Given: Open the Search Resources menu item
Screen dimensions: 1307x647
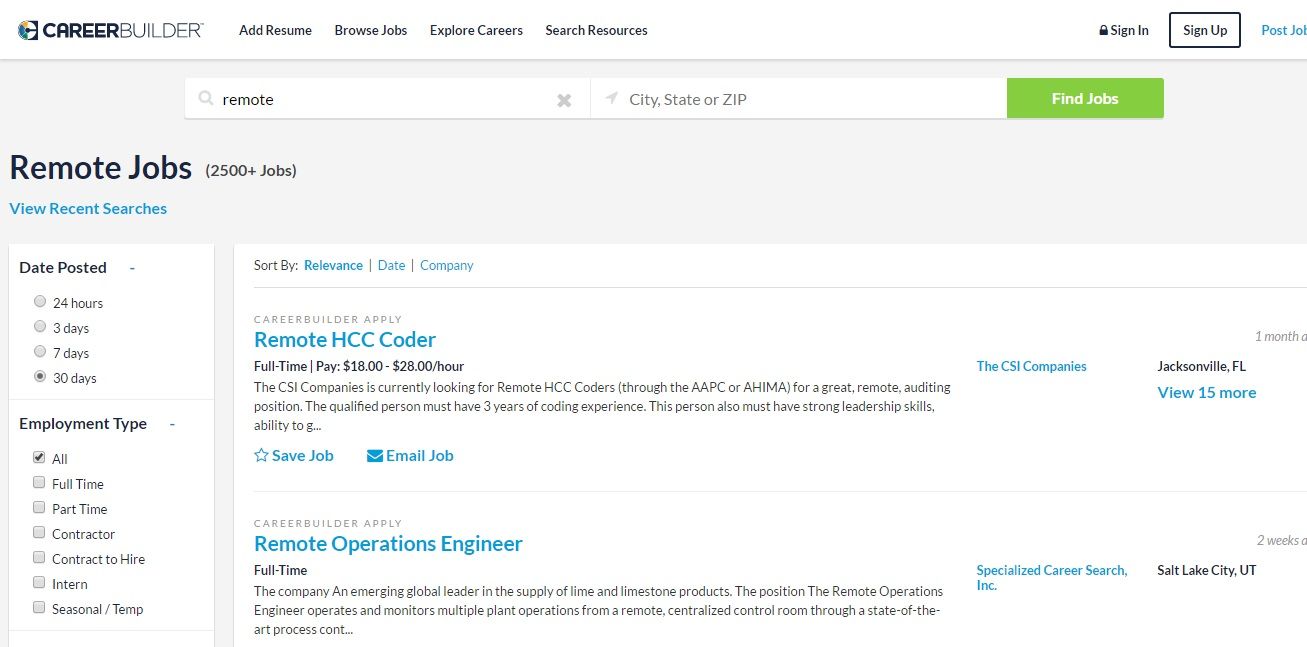Looking at the screenshot, I should click(596, 30).
